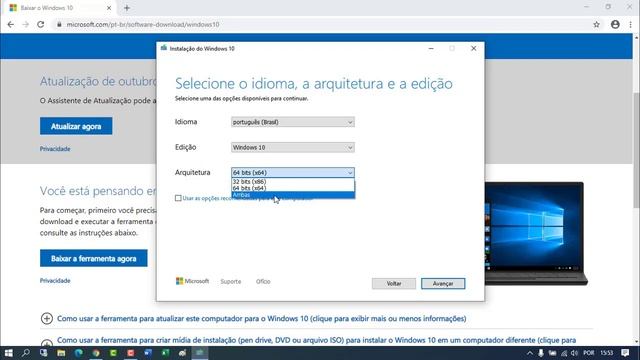The image size is (640, 360).
Task: Open the volume speaker tray icon
Action: coord(574,353)
